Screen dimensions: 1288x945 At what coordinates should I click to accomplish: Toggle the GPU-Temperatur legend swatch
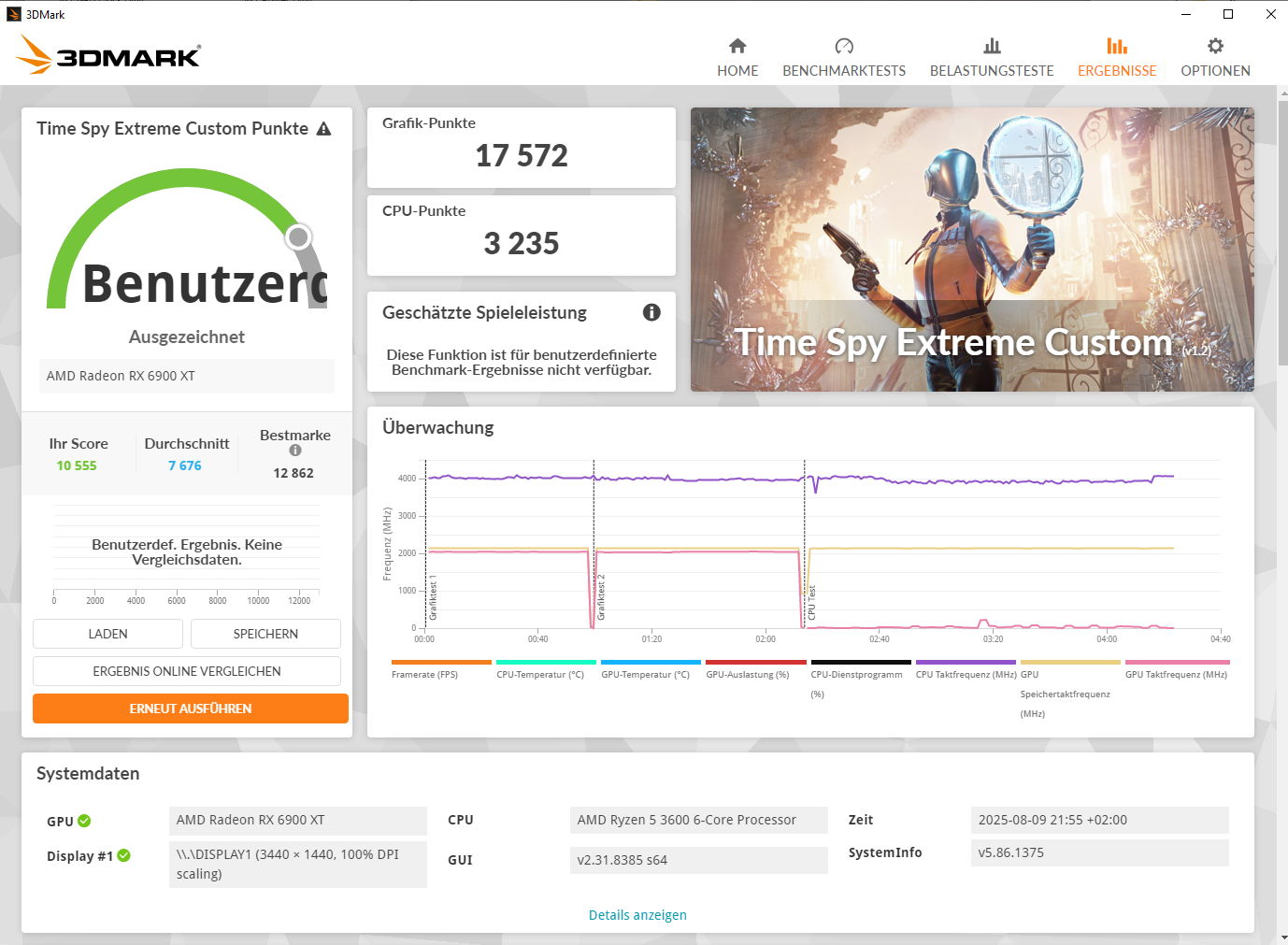click(651, 662)
